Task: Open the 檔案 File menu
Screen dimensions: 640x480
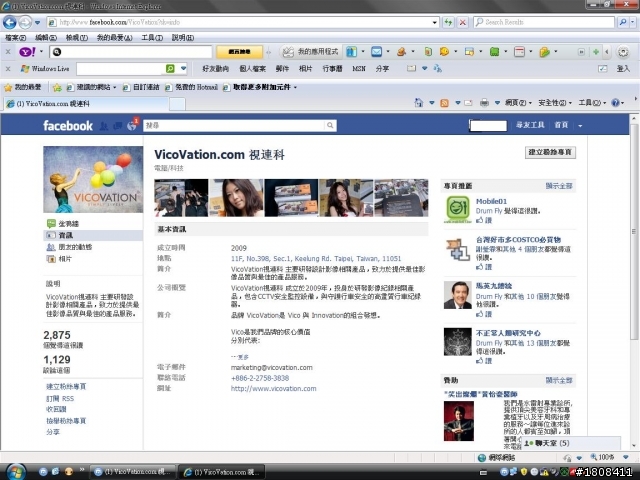Action: [x=16, y=38]
